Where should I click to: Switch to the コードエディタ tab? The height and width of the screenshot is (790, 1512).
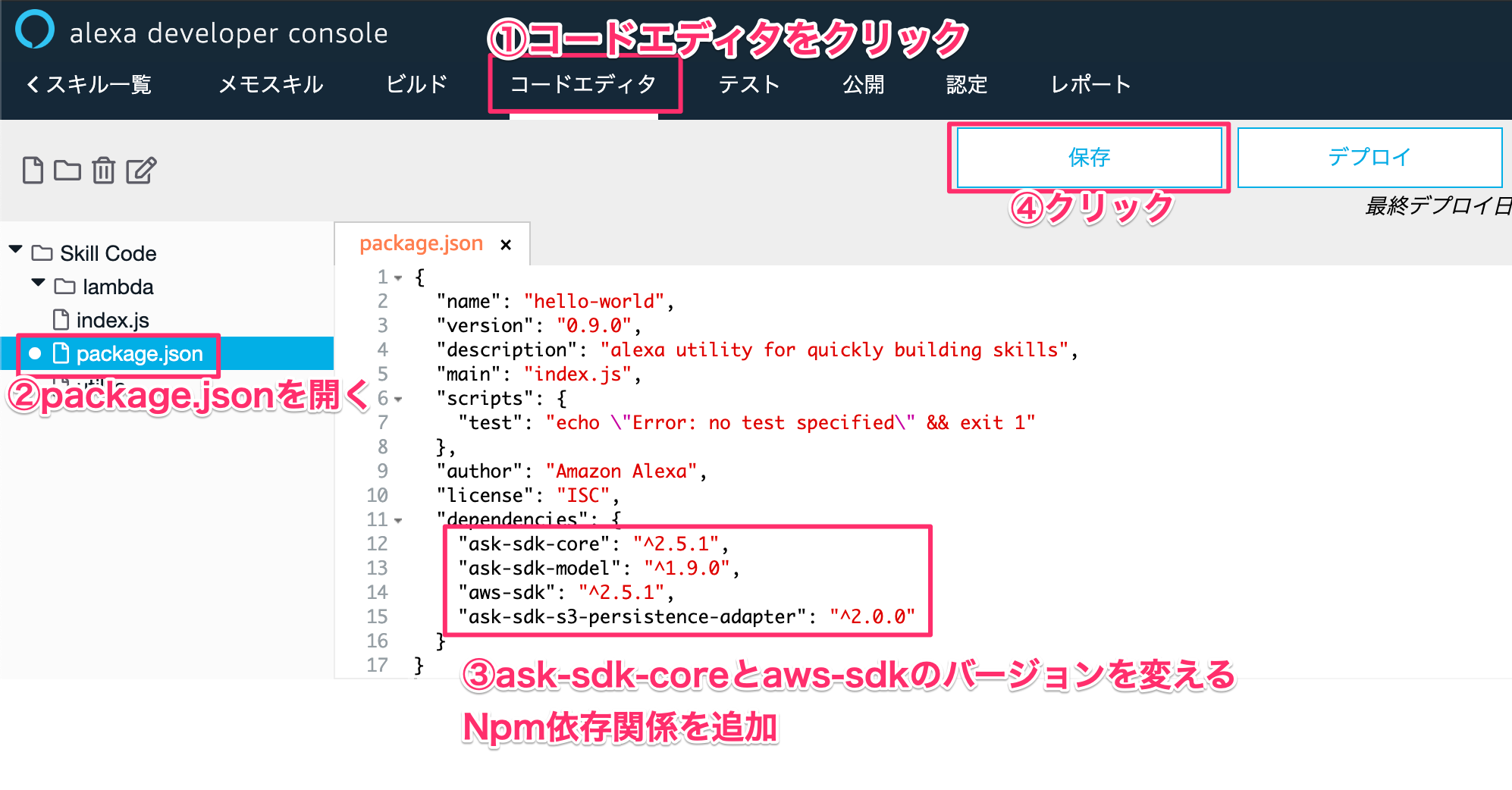coord(583,84)
